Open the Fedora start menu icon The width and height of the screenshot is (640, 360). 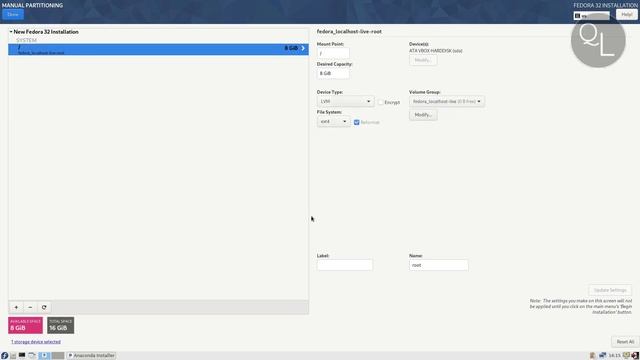tap(4, 356)
